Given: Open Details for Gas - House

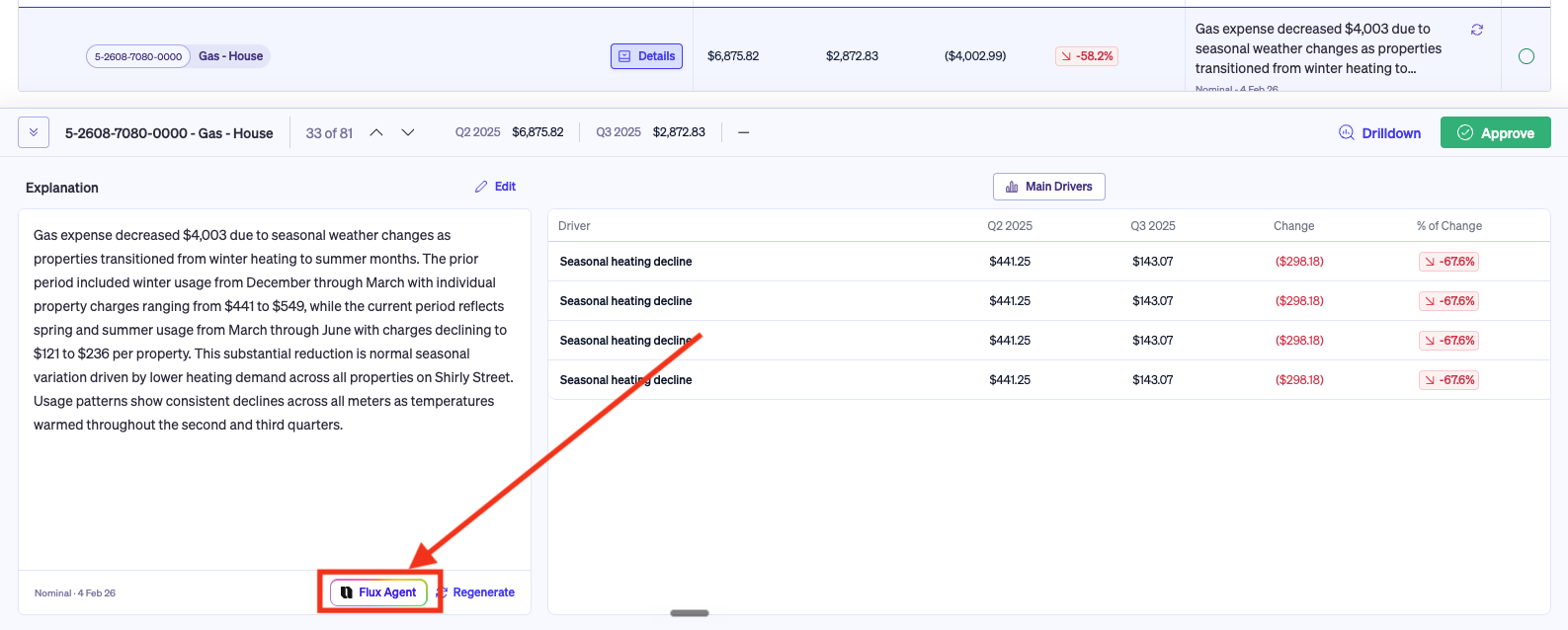Looking at the screenshot, I should 647,56.
